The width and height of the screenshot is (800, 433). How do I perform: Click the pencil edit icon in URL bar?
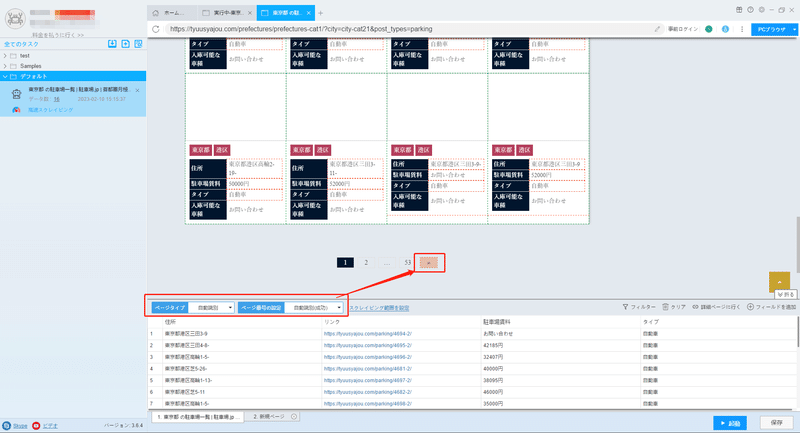pyautogui.click(x=657, y=29)
